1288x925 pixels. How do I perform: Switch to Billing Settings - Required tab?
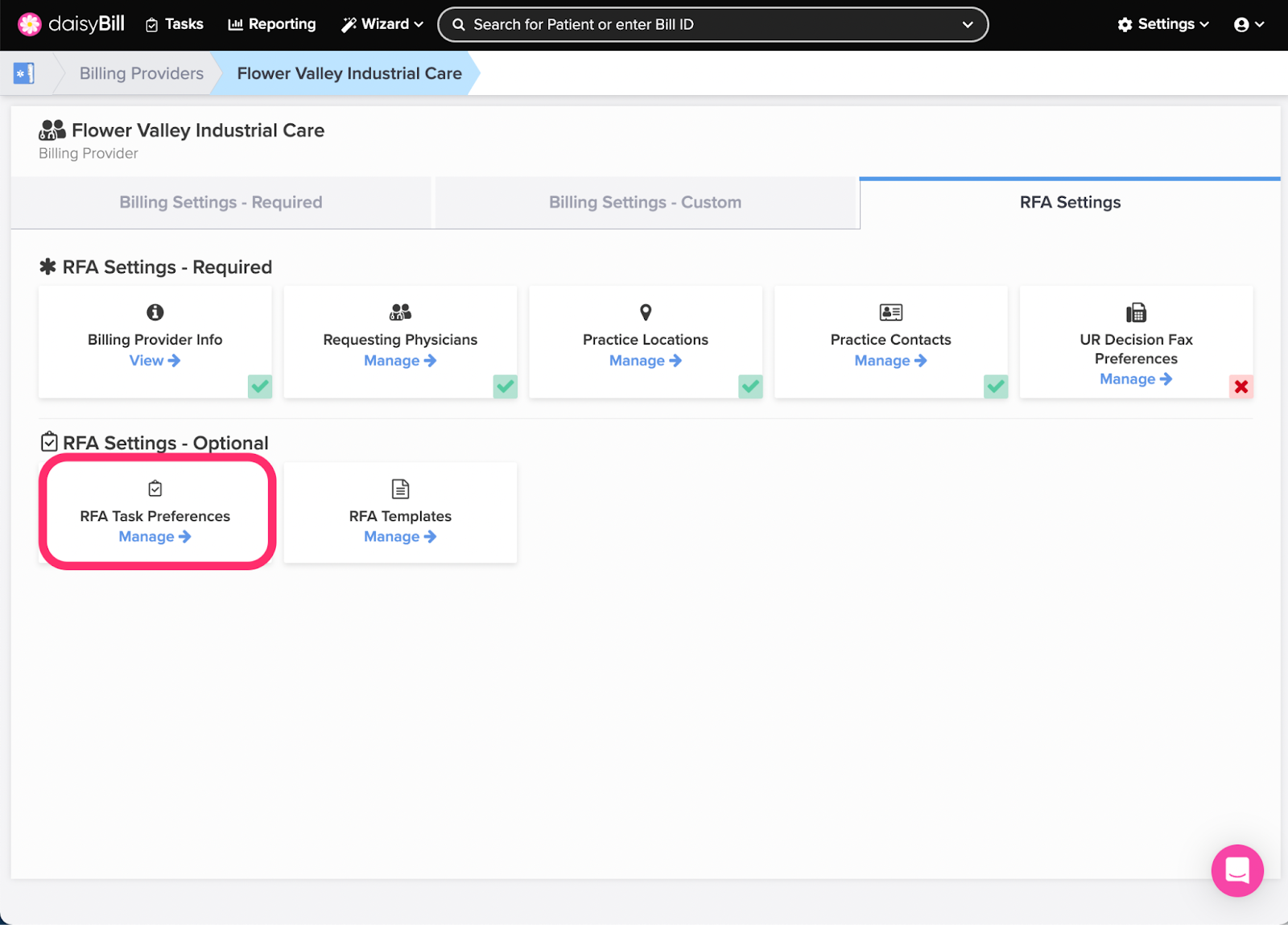pos(221,203)
